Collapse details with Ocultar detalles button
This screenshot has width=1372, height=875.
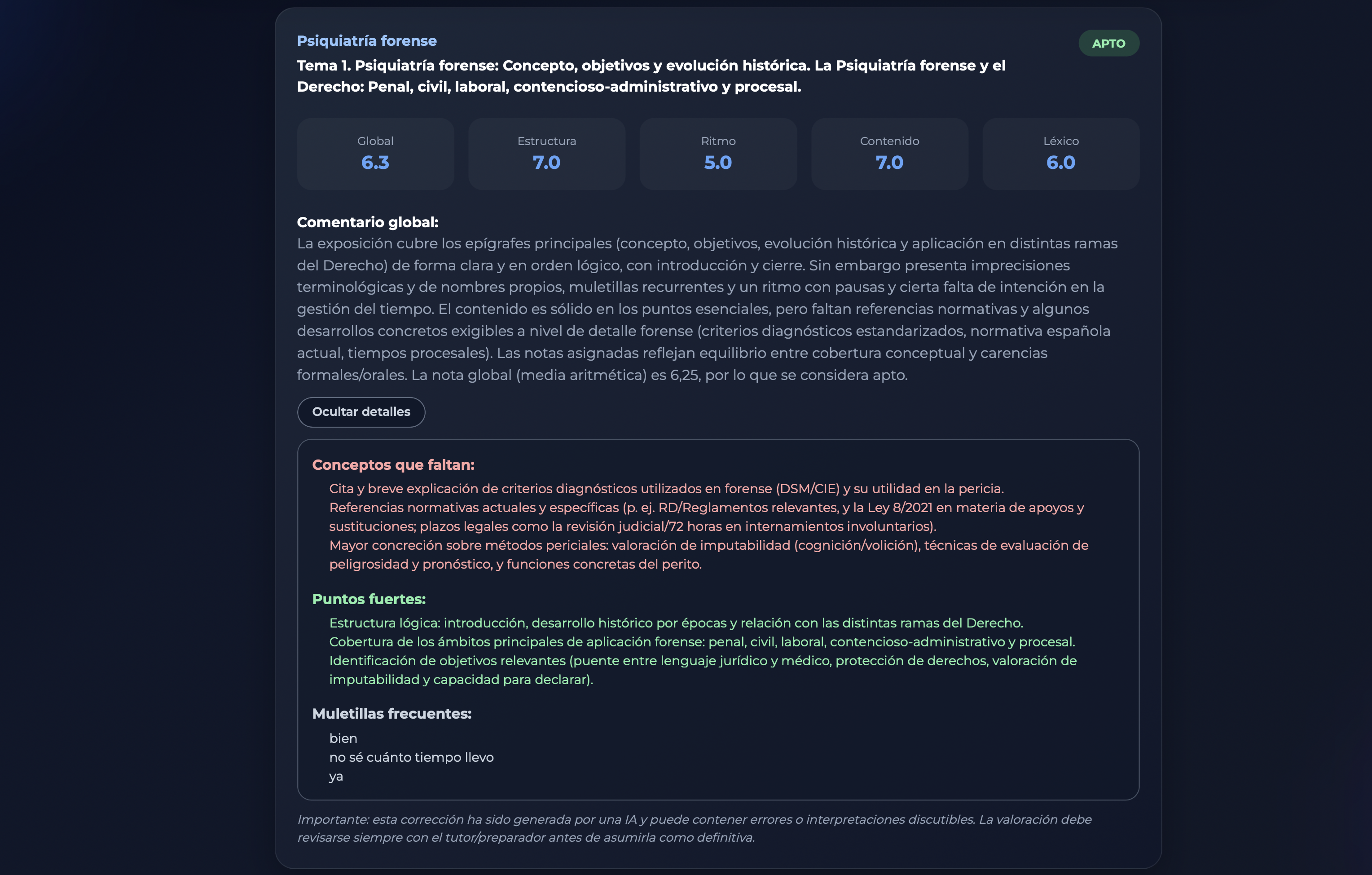(x=361, y=412)
